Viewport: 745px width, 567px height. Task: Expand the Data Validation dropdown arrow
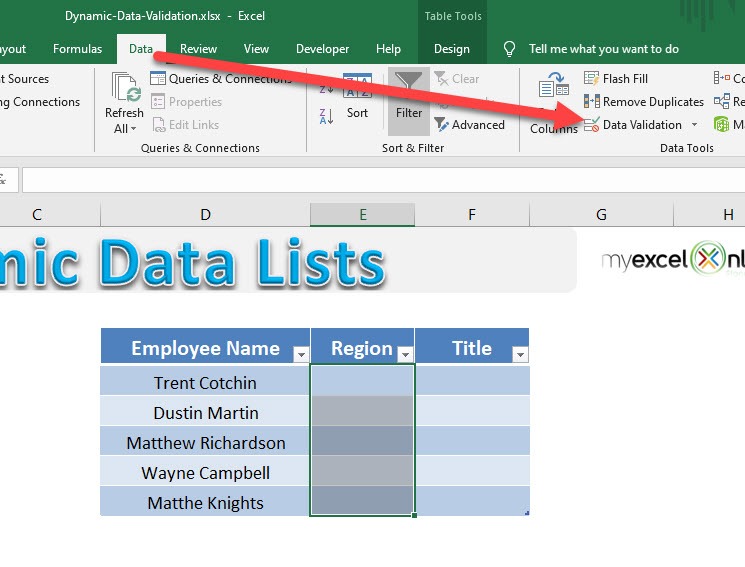pyautogui.click(x=695, y=125)
